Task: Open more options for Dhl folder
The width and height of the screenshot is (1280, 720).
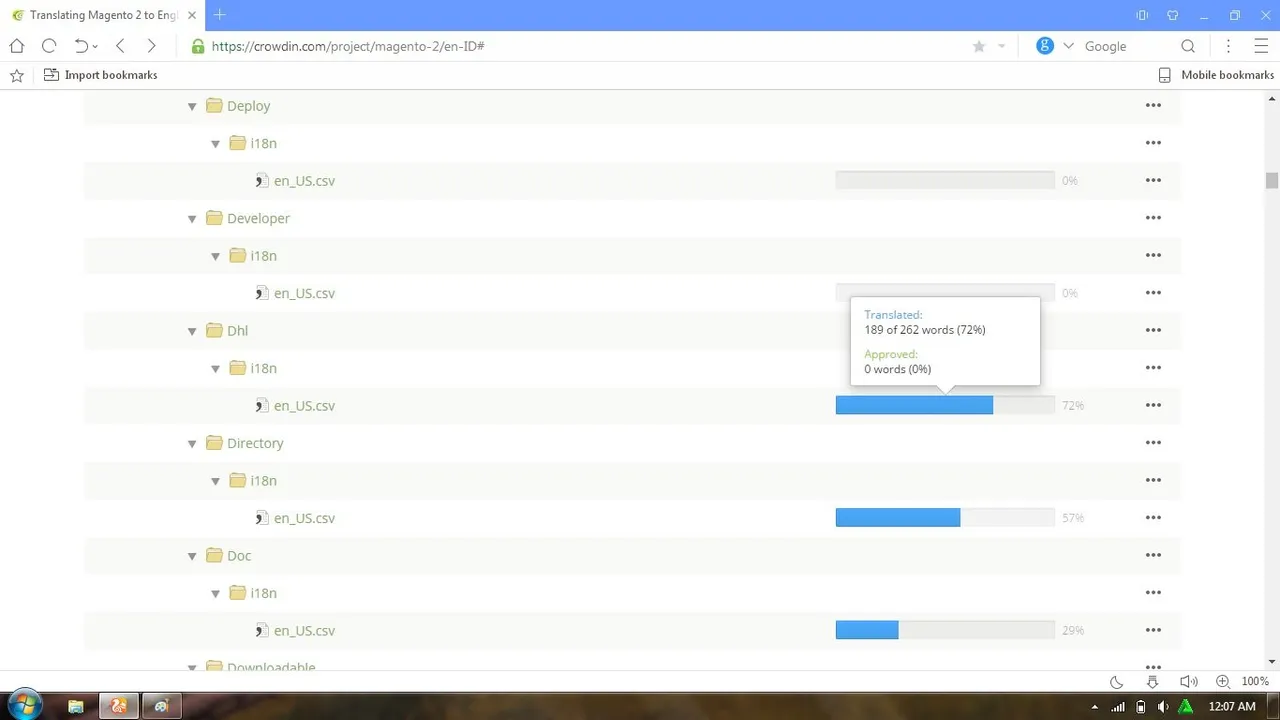Action: pyautogui.click(x=1153, y=330)
